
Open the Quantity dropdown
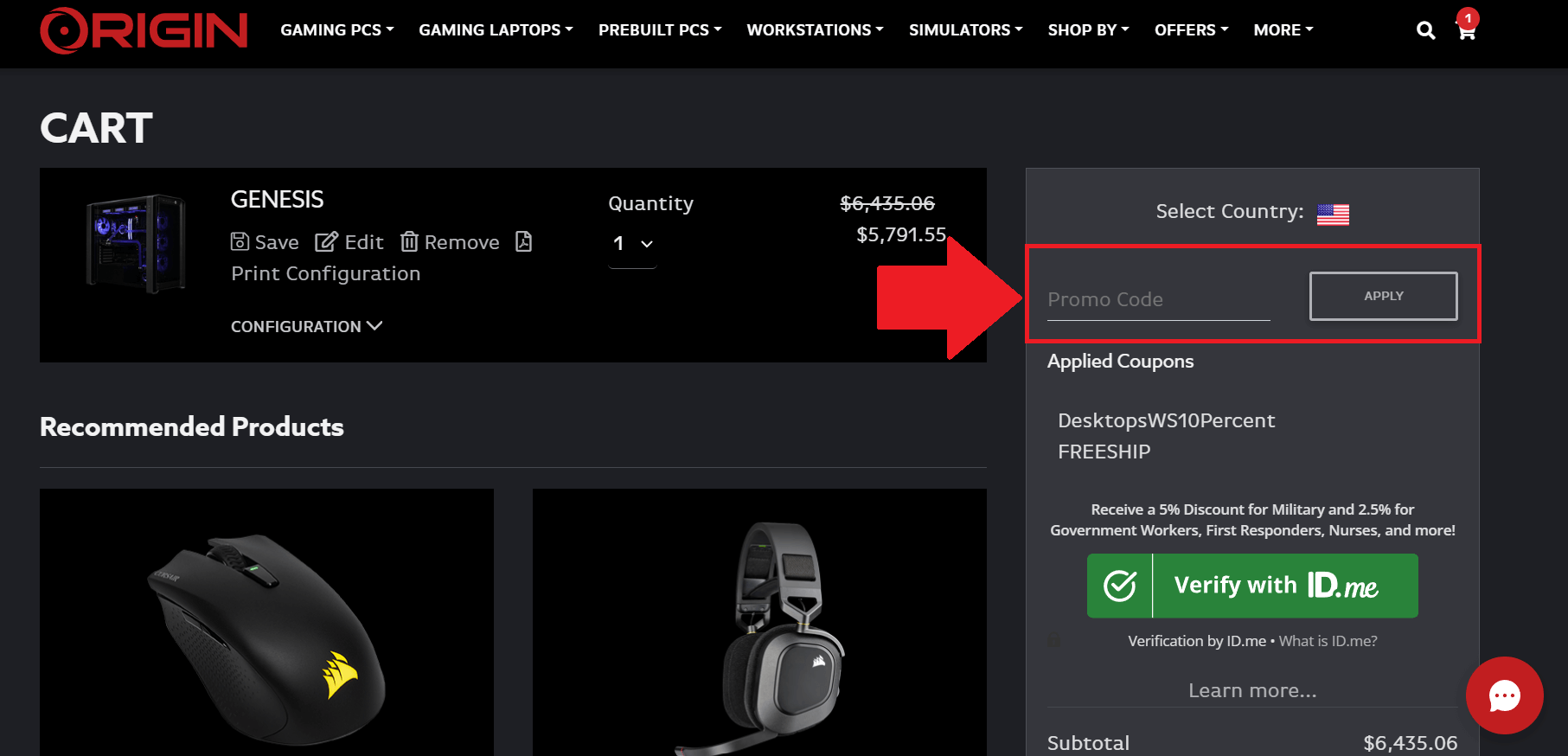[x=632, y=244]
